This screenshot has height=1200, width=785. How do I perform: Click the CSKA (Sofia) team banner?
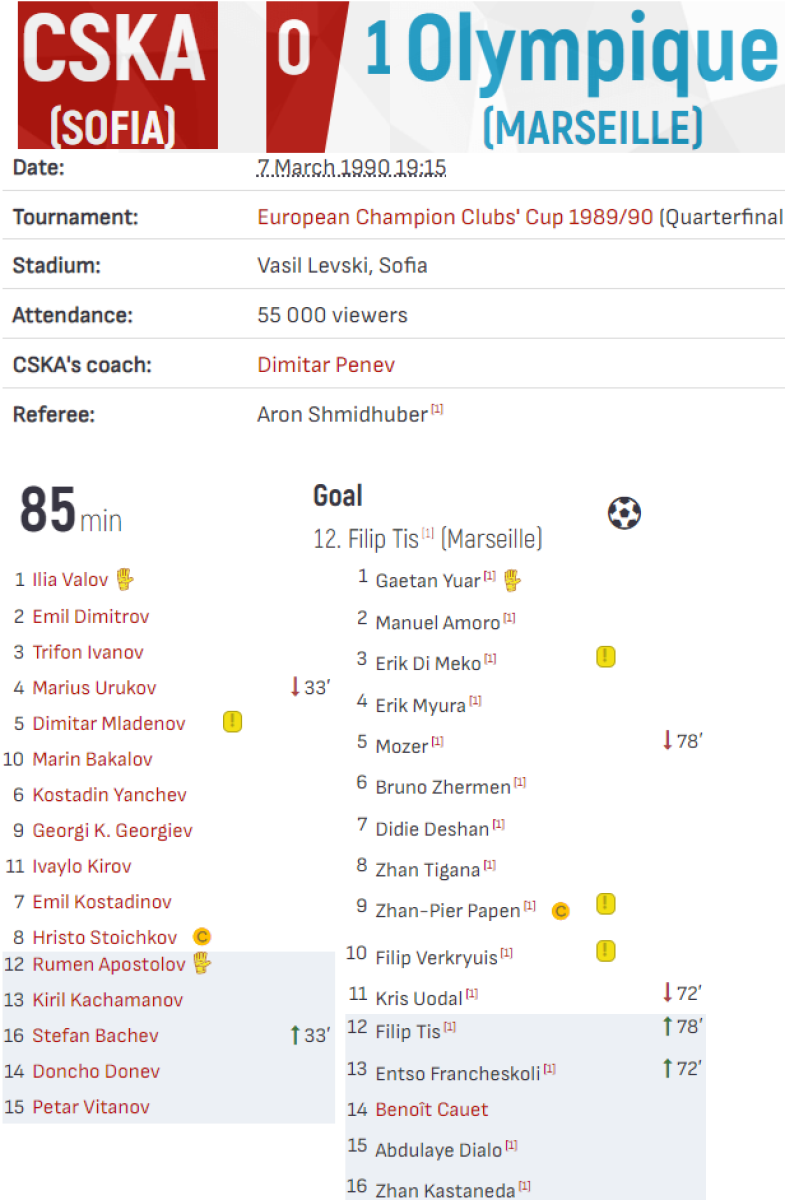coord(118,76)
